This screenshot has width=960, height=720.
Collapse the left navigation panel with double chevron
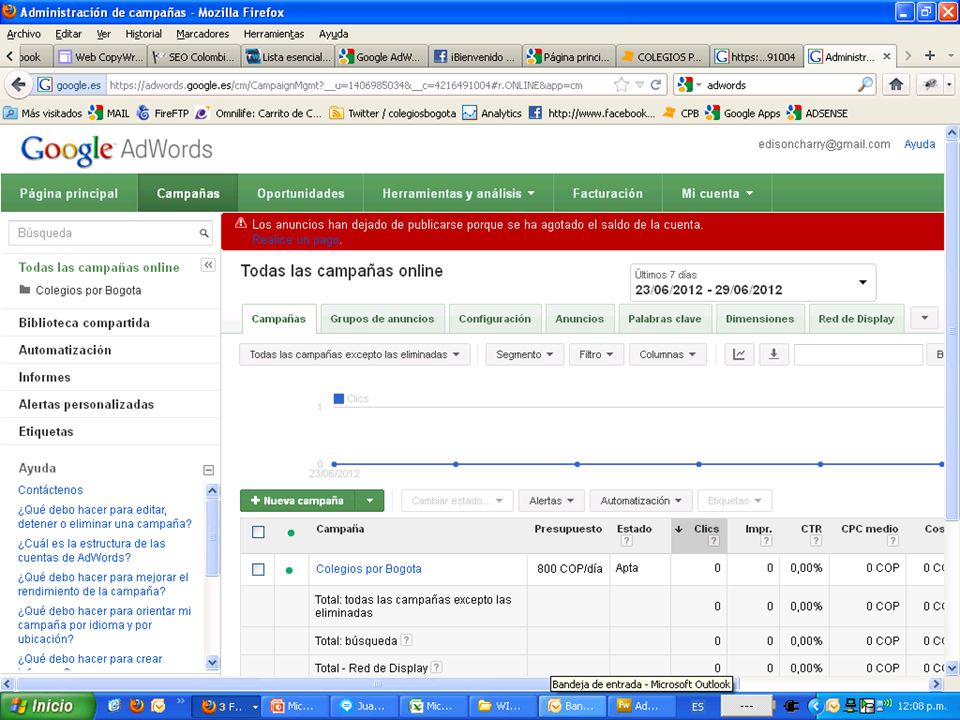[208, 265]
